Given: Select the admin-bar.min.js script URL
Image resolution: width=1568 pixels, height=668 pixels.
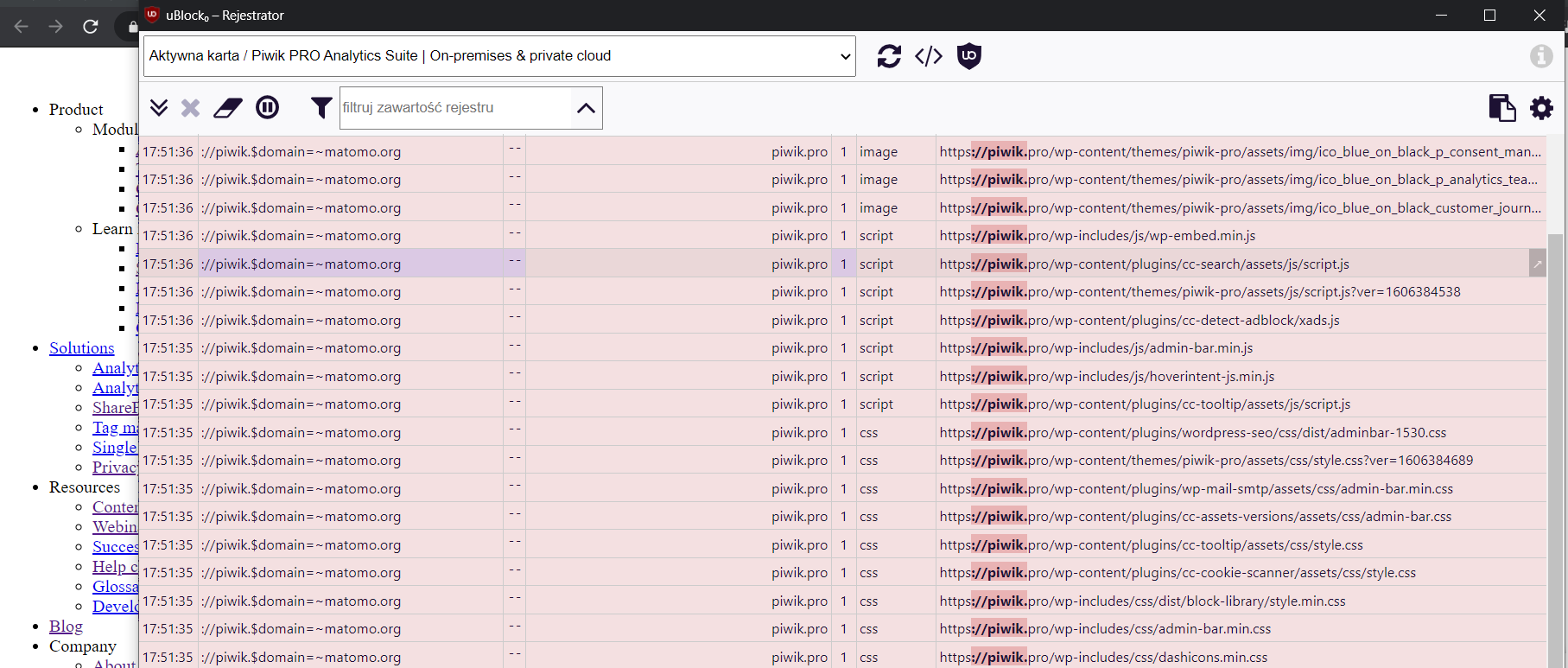Looking at the screenshot, I should [1096, 348].
